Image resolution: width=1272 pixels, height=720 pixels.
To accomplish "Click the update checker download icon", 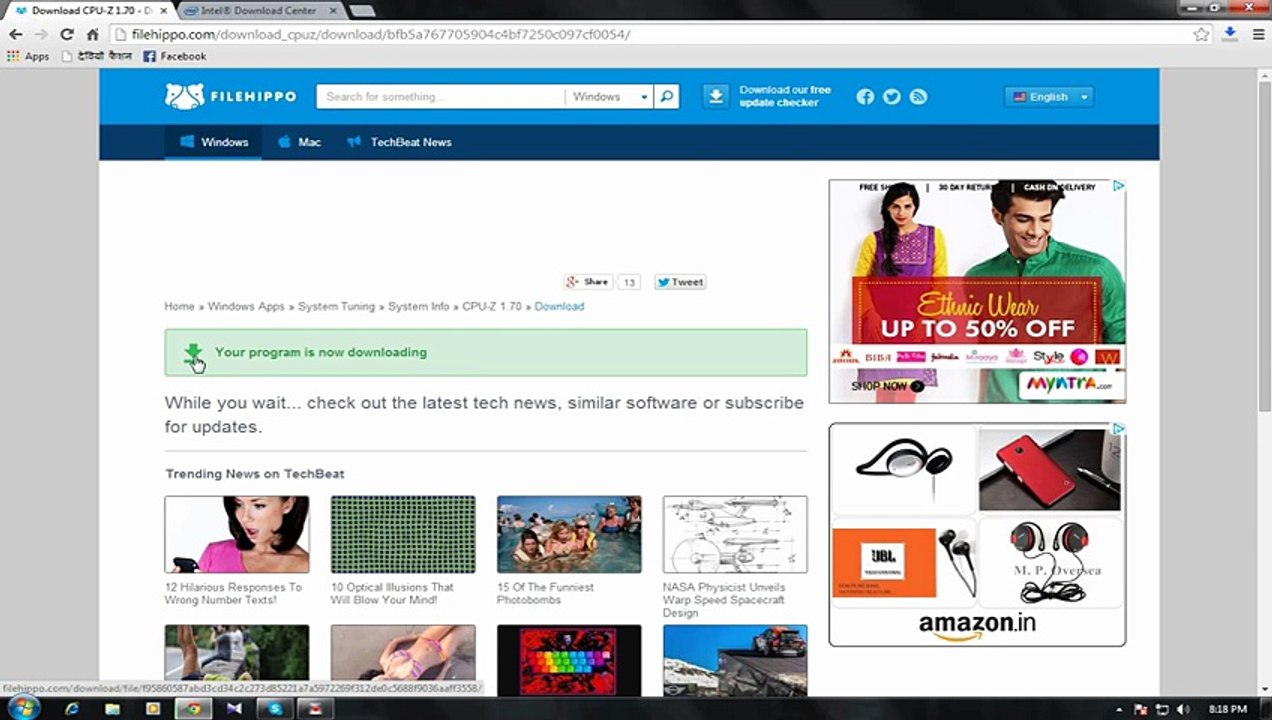I will click(715, 96).
